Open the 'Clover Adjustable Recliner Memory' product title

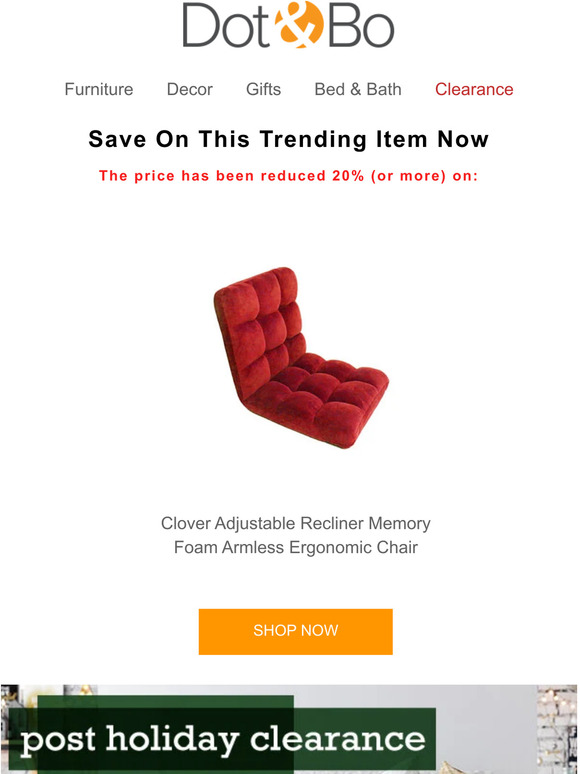(296, 523)
